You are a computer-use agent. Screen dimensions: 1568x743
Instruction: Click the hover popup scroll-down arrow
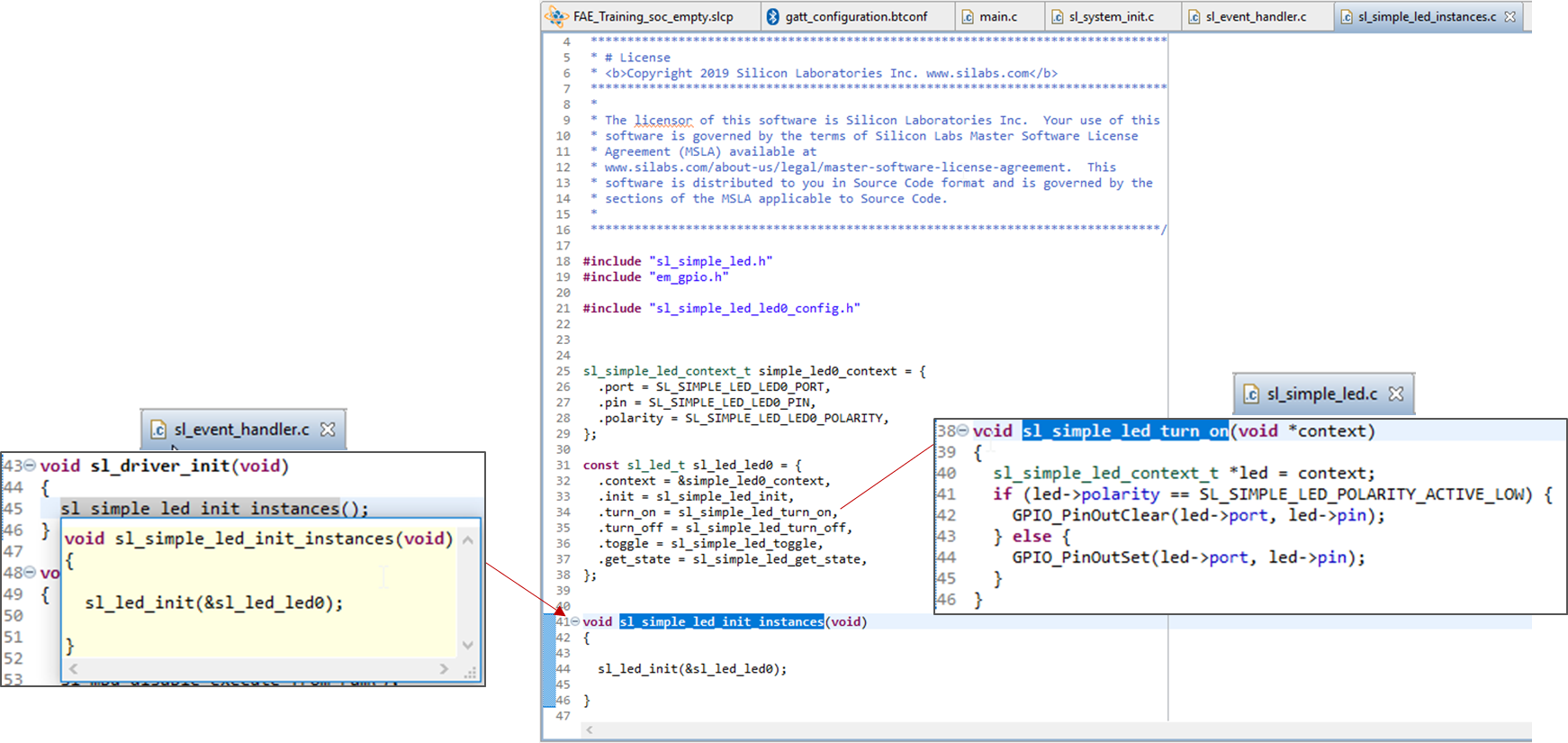click(x=468, y=645)
